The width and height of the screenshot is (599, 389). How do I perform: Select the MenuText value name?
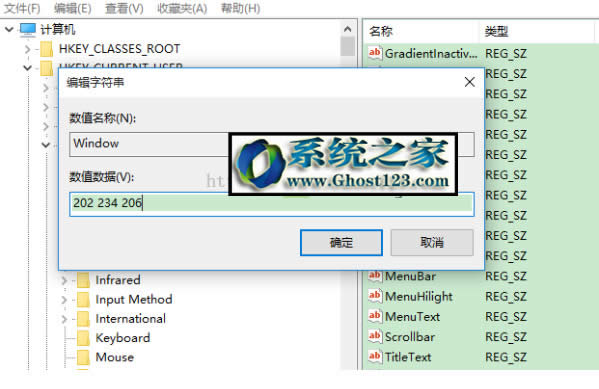point(413,317)
